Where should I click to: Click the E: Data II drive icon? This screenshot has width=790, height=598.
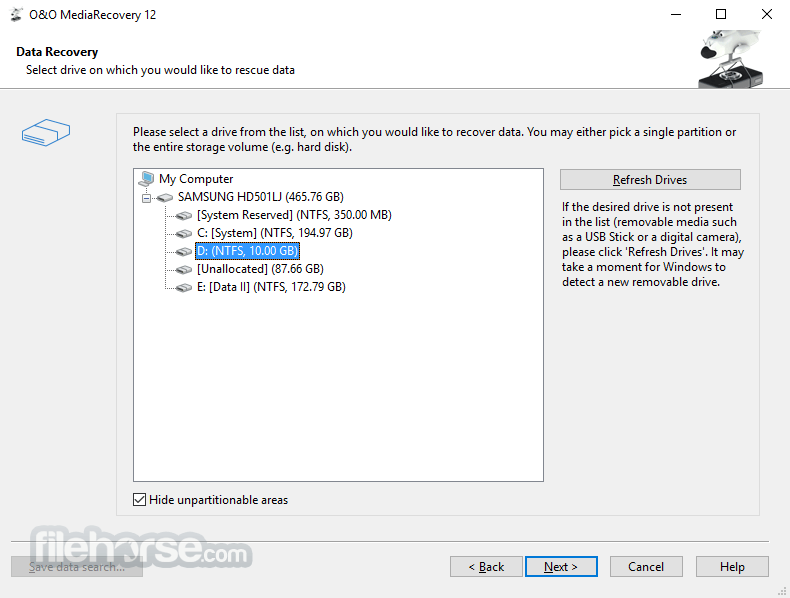(x=184, y=287)
